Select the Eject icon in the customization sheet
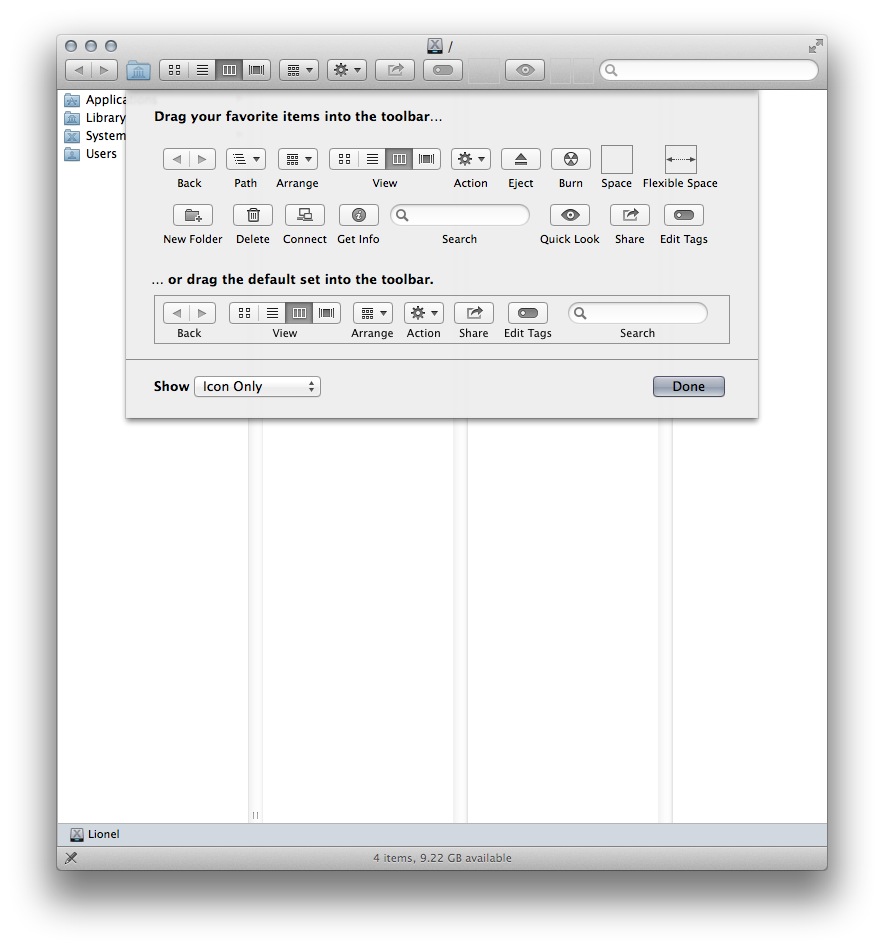 point(520,159)
